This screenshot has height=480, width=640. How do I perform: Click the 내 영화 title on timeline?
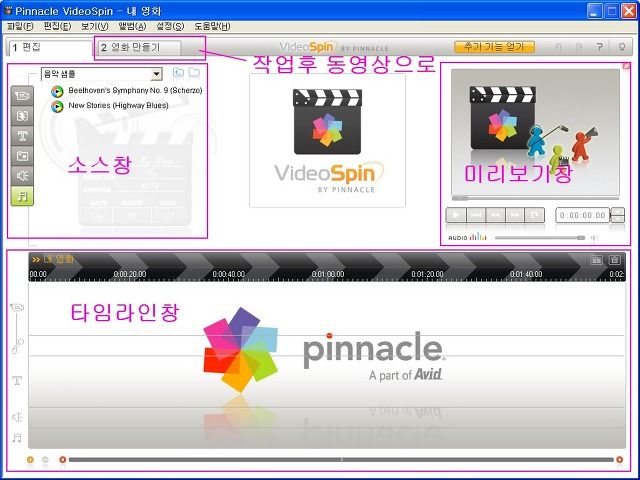pos(58,259)
